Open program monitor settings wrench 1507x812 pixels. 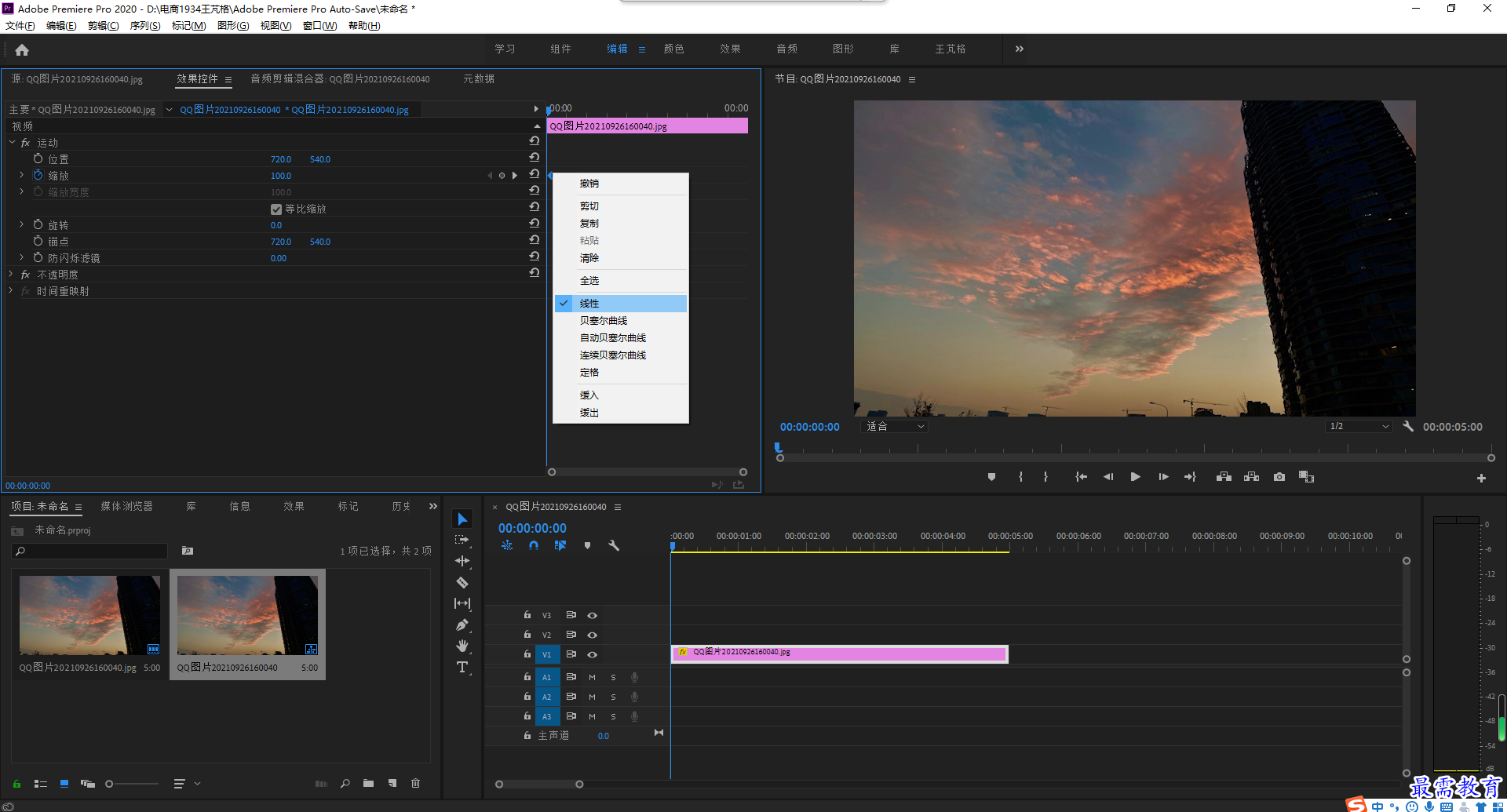1408,426
